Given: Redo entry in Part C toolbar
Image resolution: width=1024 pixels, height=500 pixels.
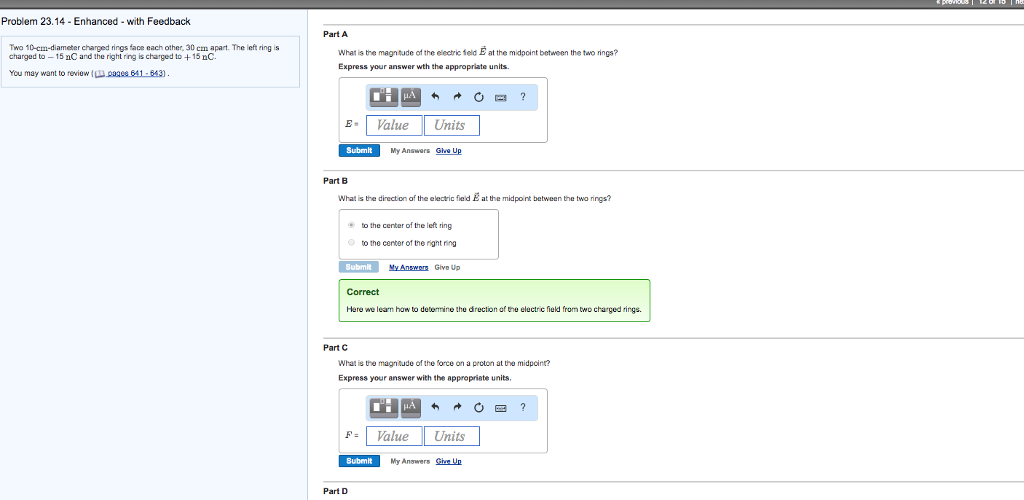Looking at the screenshot, I should coord(457,408).
